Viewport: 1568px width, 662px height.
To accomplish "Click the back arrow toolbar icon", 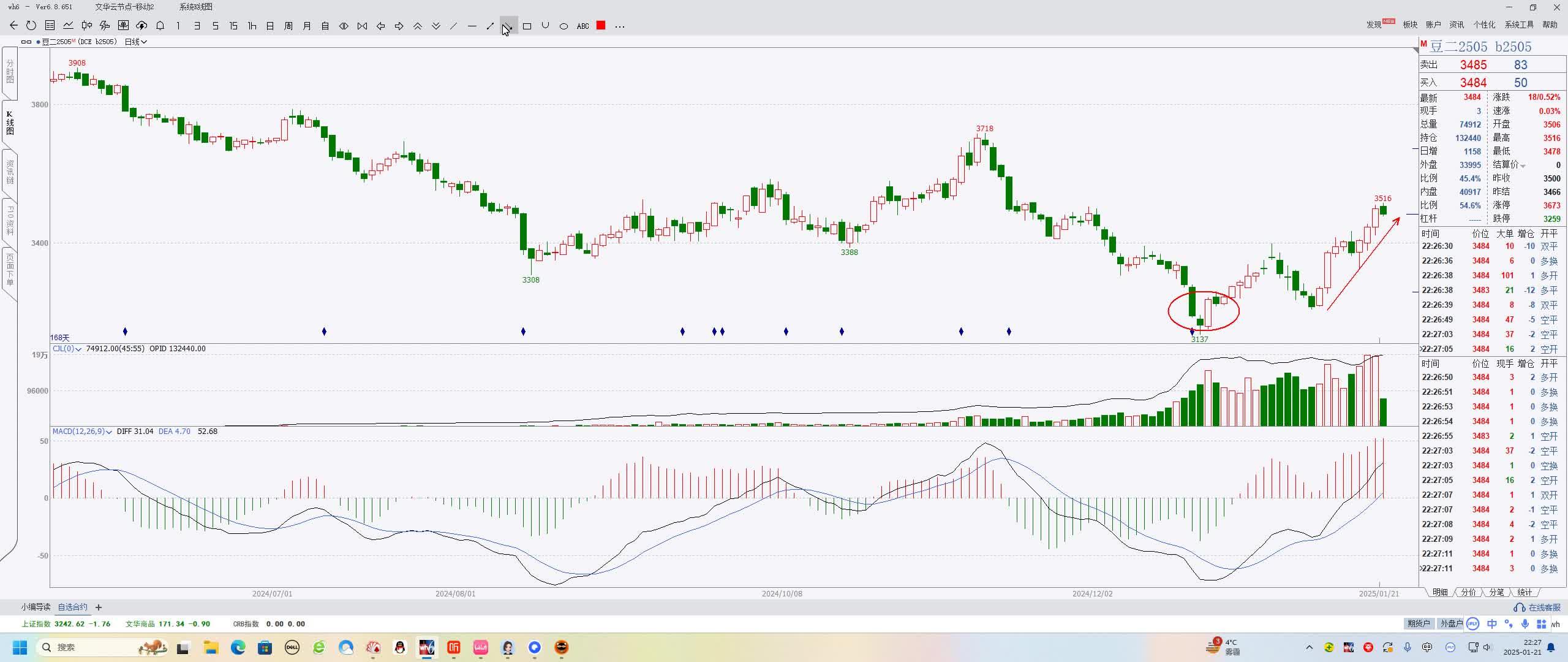I will (13, 26).
